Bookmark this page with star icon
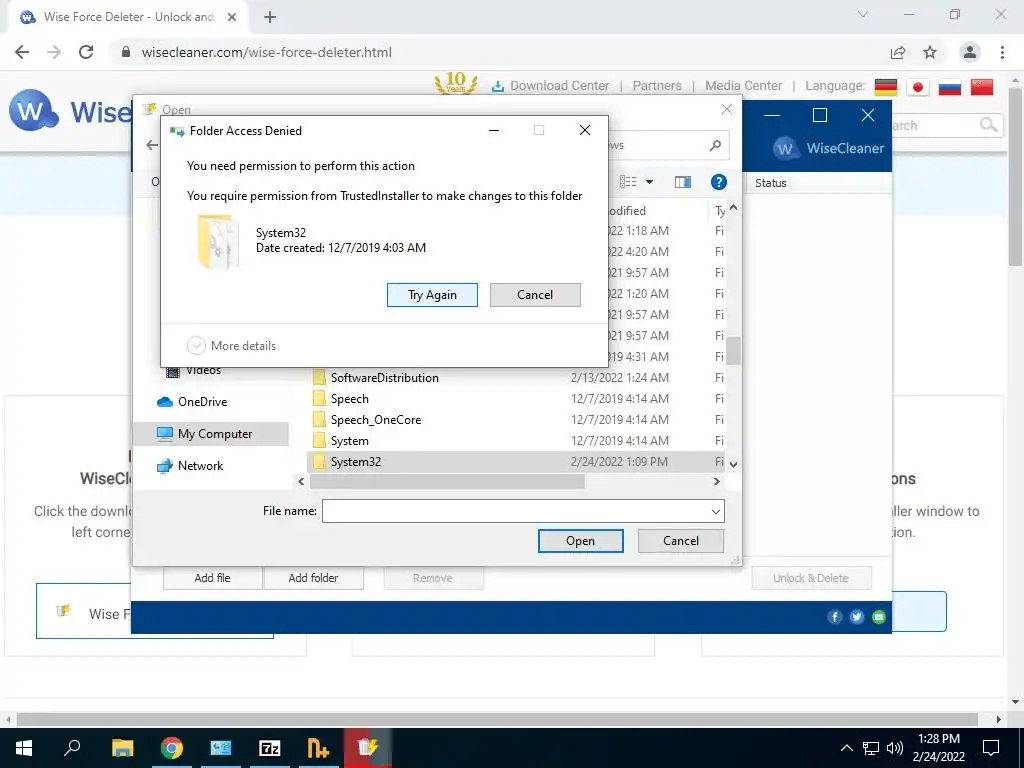1024x768 pixels. (x=930, y=52)
